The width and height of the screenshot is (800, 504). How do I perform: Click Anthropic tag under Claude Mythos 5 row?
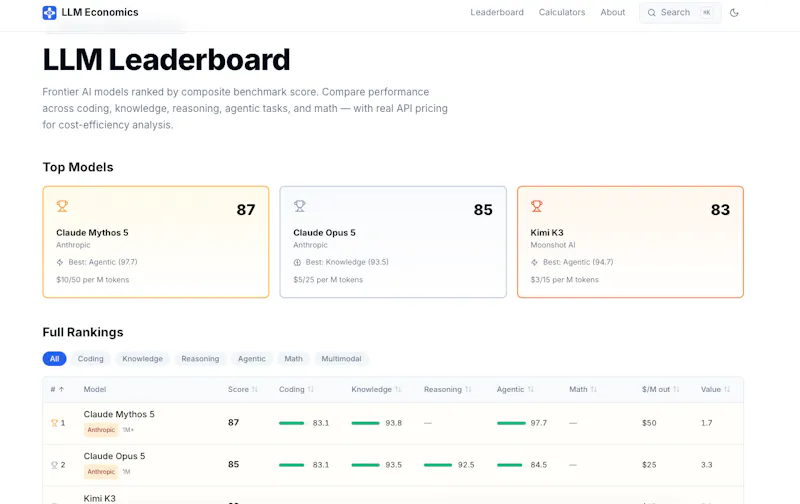(x=101, y=430)
